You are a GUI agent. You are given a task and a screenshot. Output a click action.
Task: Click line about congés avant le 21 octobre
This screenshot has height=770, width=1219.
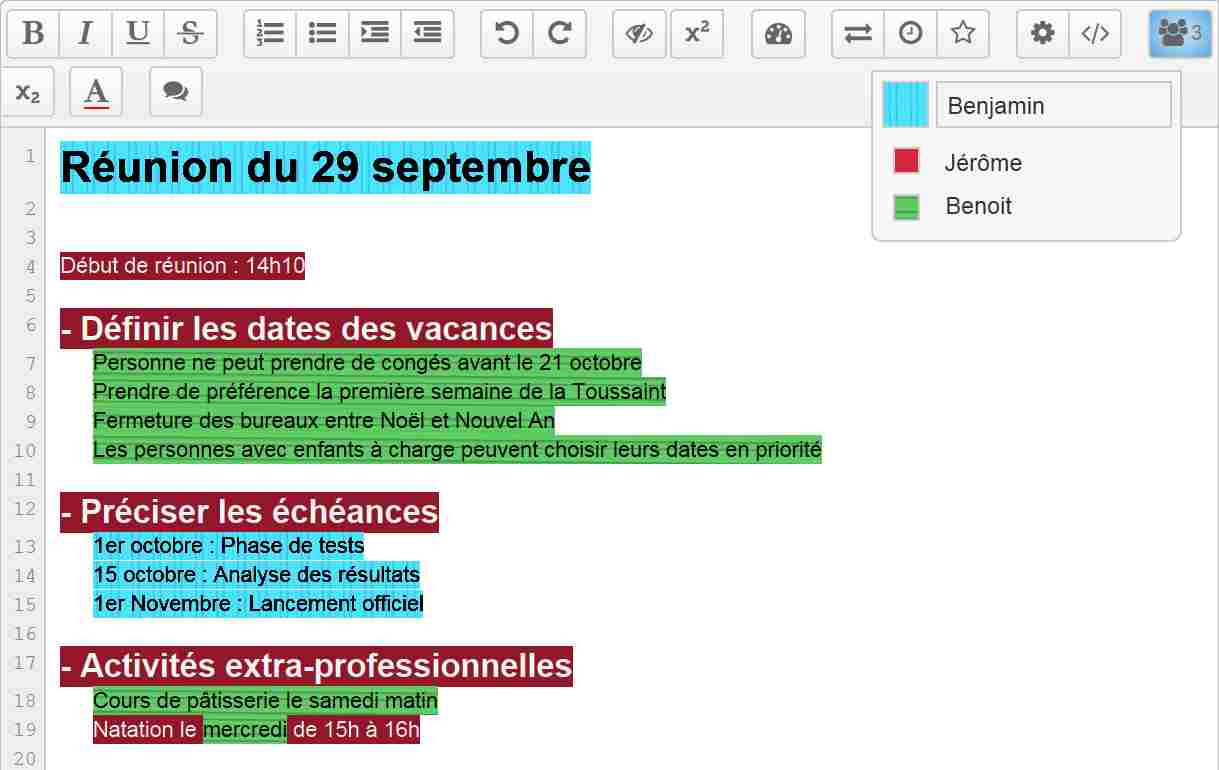[x=367, y=362]
